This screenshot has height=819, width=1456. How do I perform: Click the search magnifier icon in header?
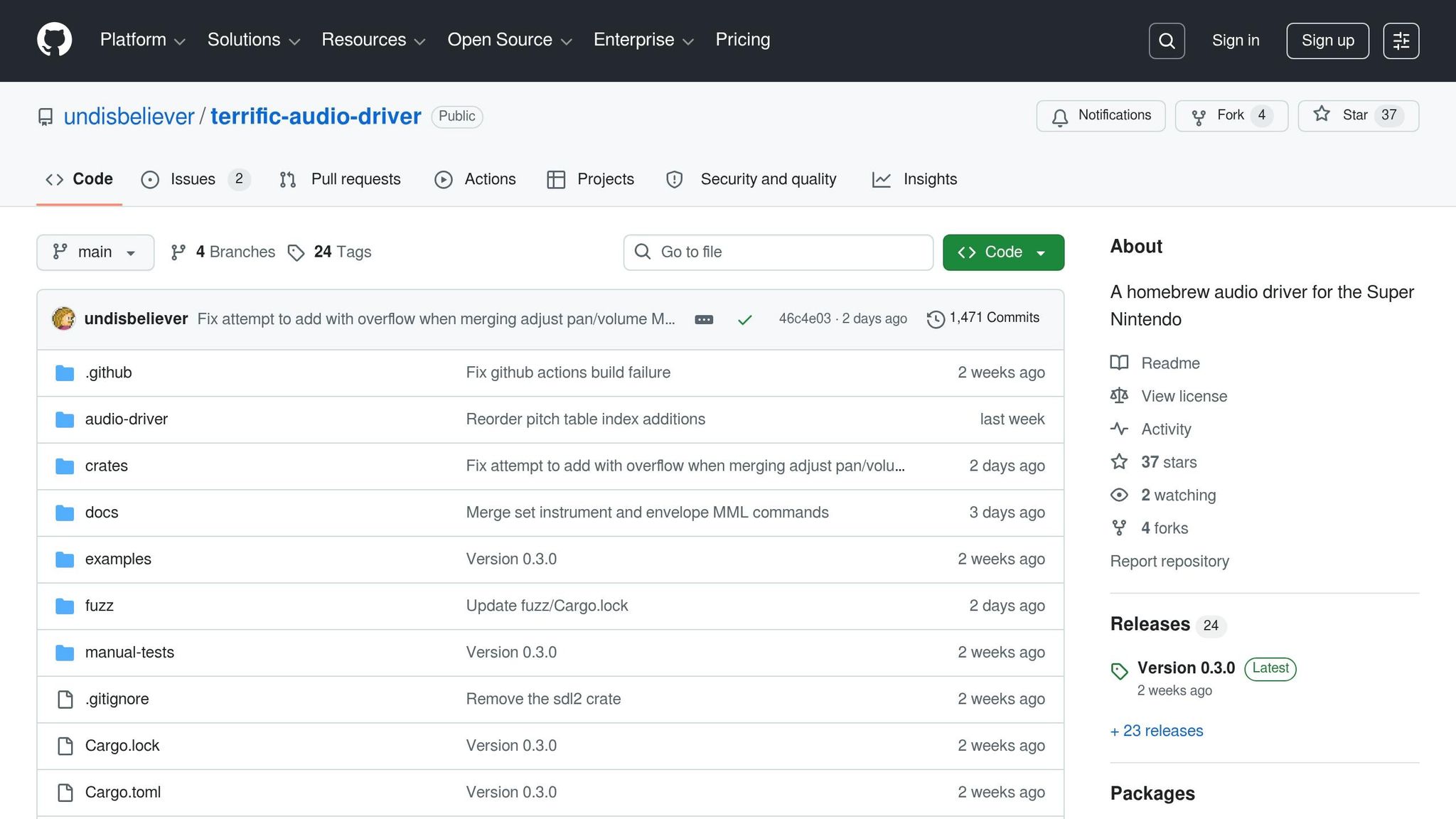pyautogui.click(x=1167, y=41)
